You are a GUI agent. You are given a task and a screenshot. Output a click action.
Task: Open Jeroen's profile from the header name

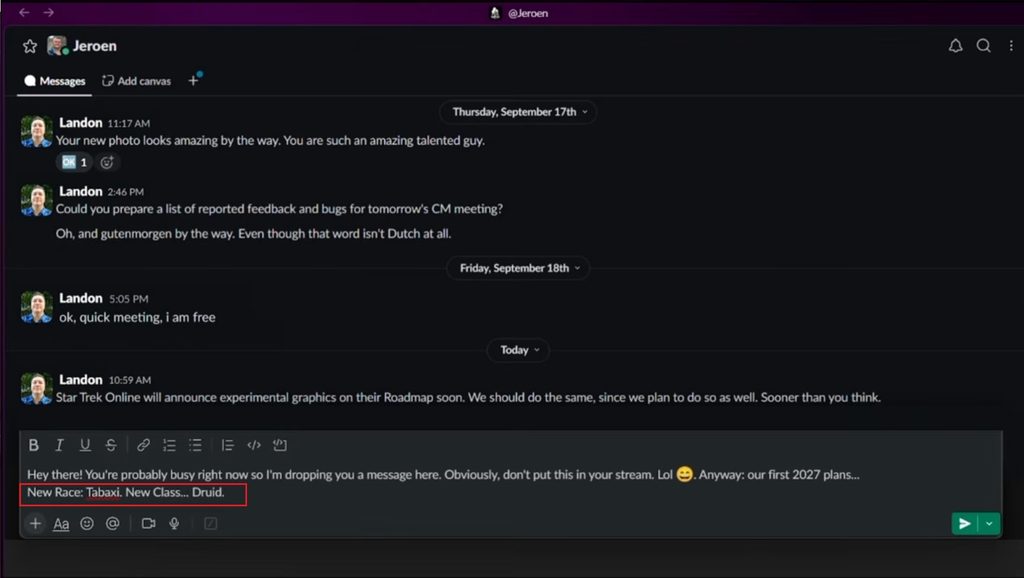coord(95,46)
